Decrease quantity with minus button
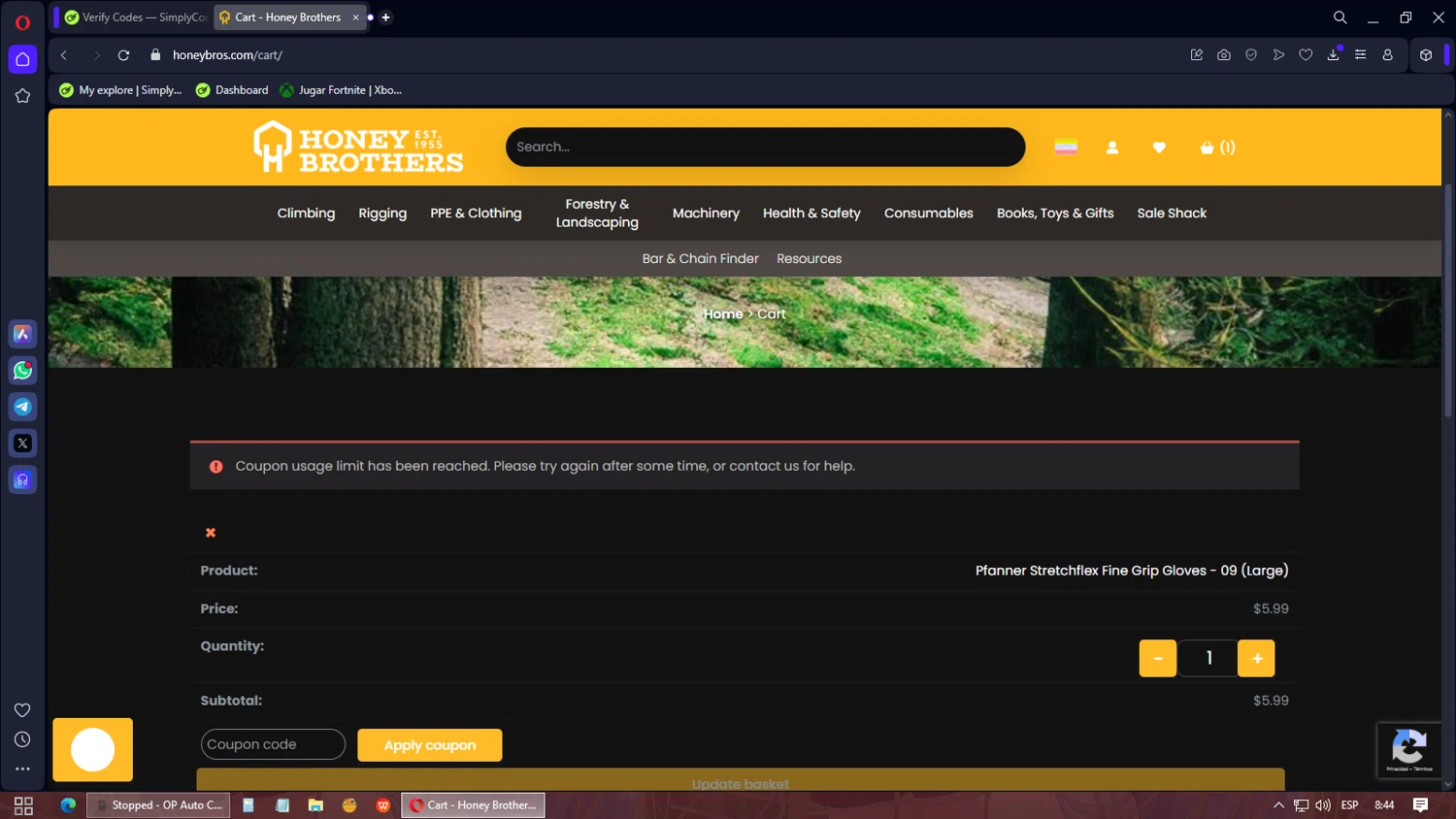 1158,658
